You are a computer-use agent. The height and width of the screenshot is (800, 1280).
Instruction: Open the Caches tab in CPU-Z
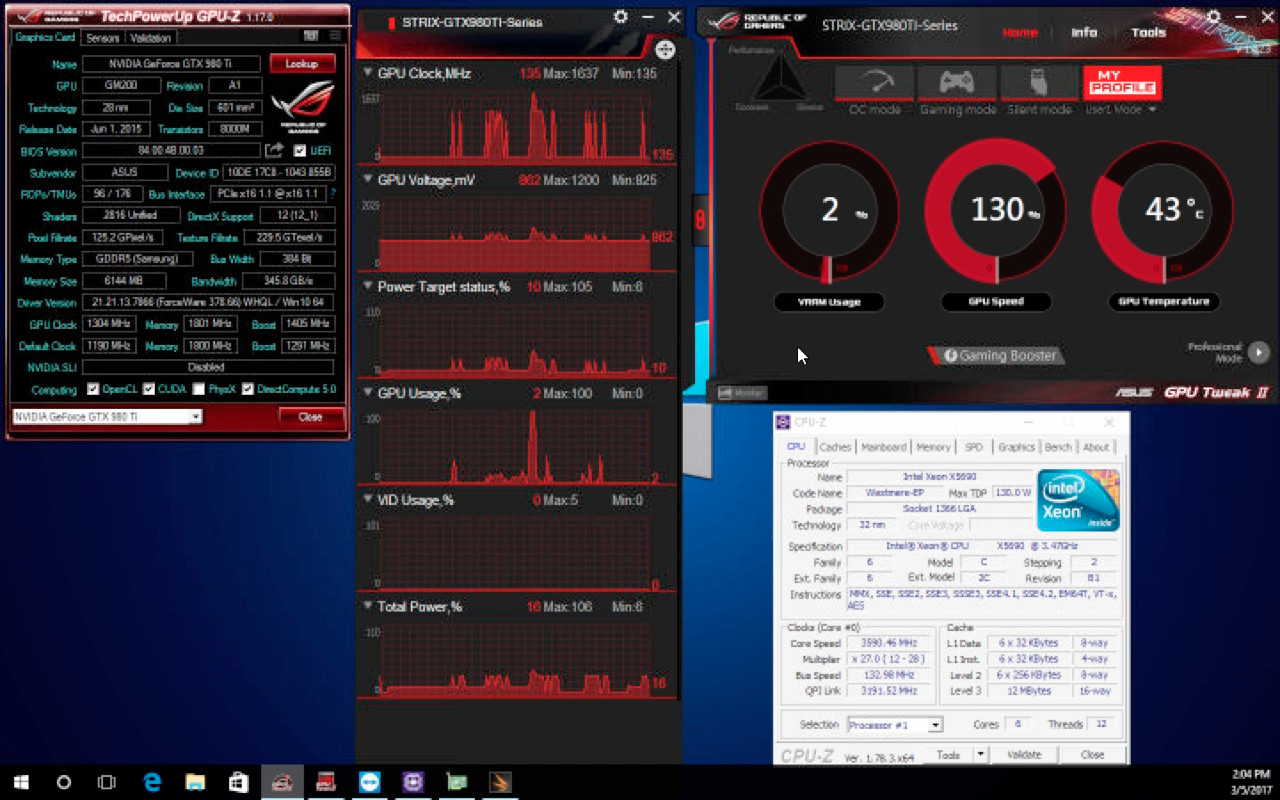point(835,447)
